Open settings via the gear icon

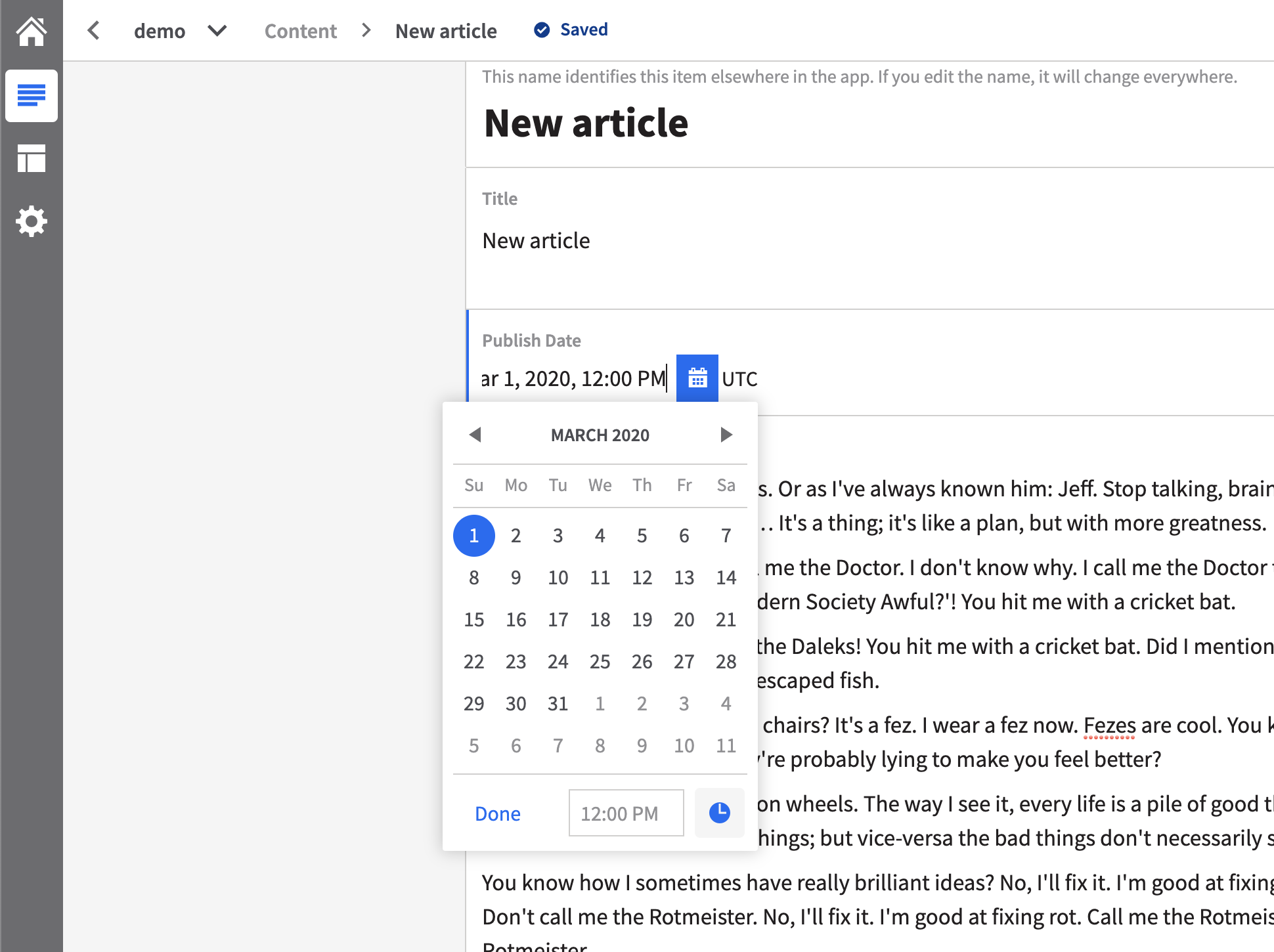point(32,221)
